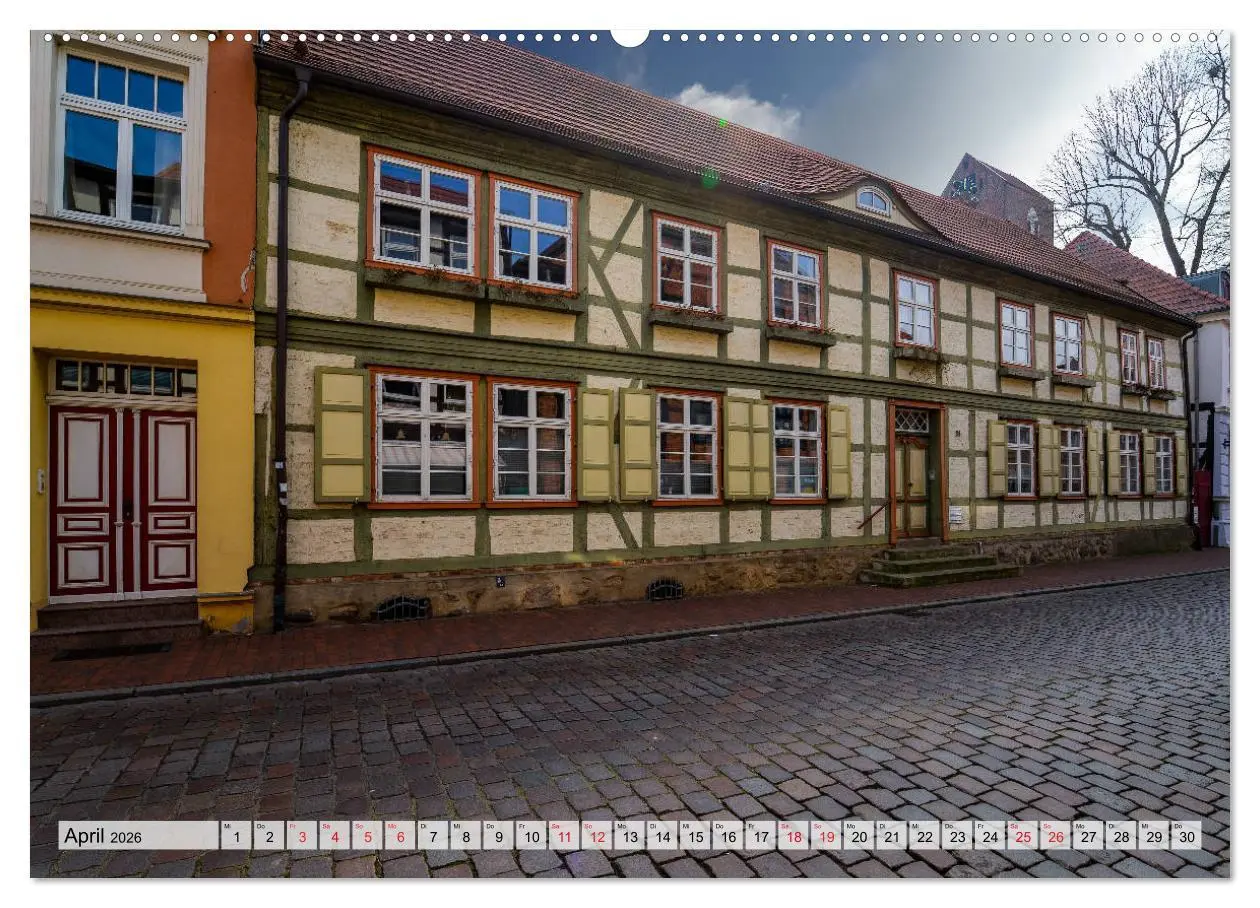Click the Do label above date 2

coord(260,826)
